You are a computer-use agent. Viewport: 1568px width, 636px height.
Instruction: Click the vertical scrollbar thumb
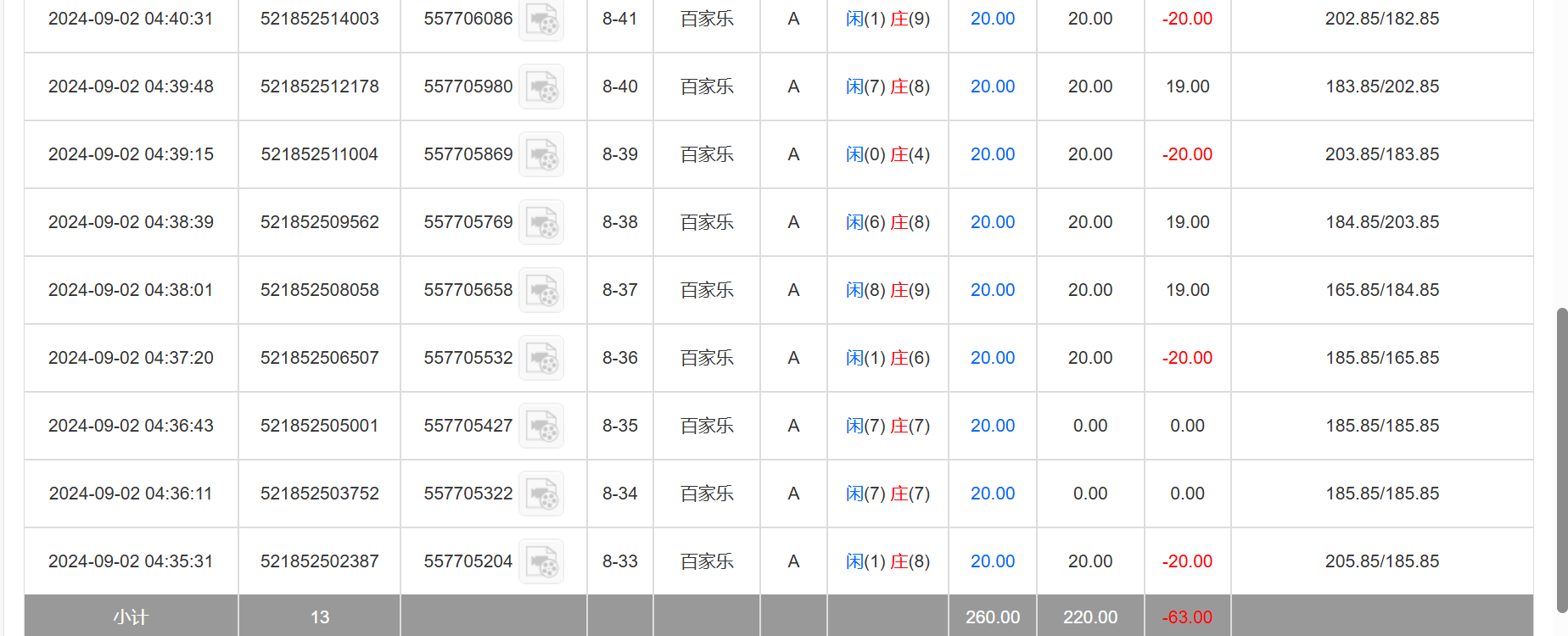tap(1561, 458)
